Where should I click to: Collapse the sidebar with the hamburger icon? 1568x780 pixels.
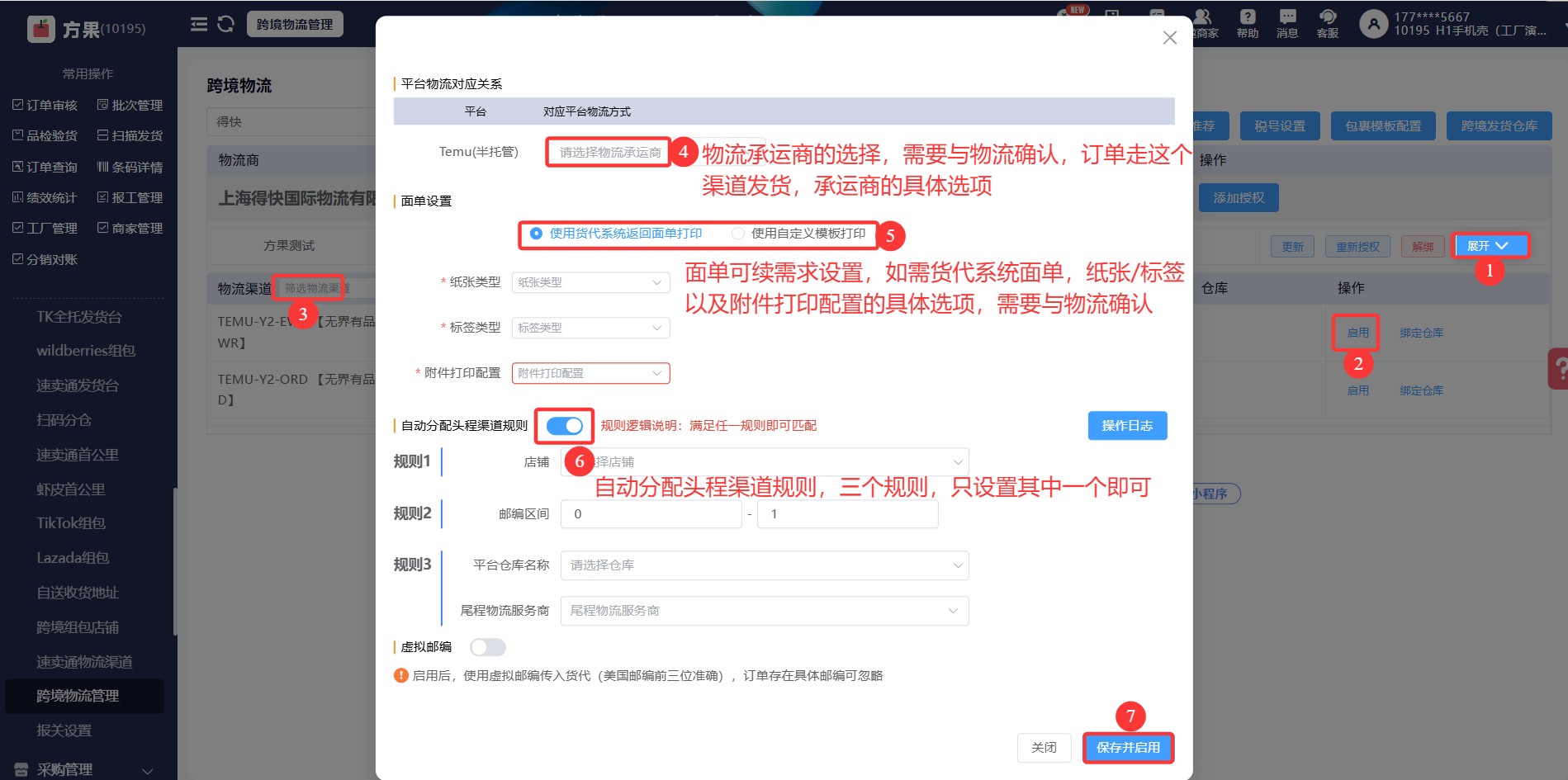click(199, 24)
